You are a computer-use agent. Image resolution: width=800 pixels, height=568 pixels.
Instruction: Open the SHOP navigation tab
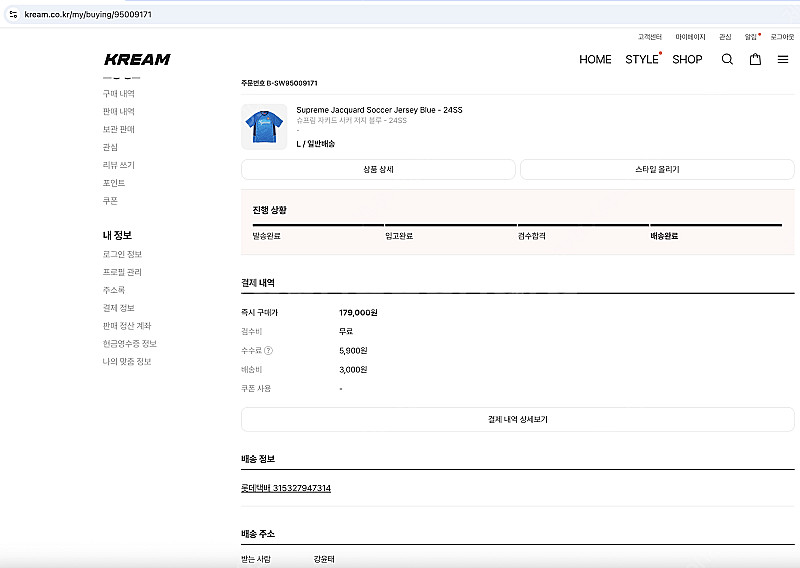(x=687, y=59)
